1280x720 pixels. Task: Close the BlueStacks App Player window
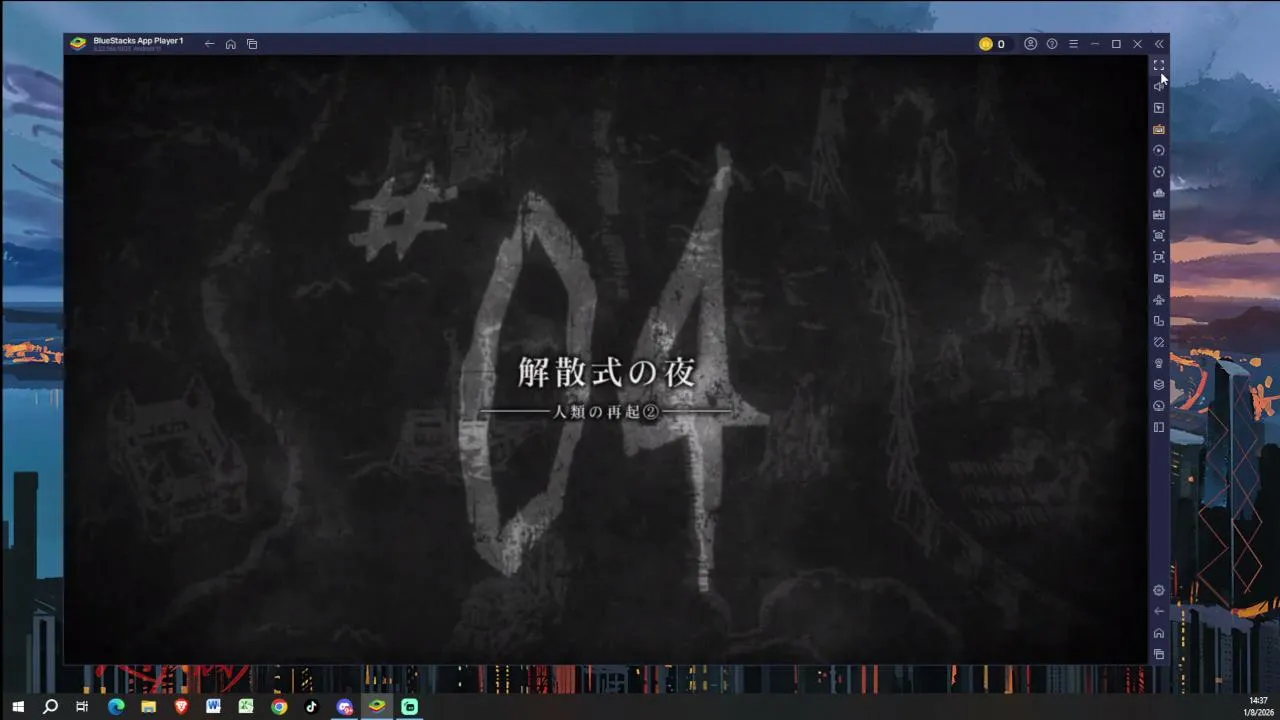(1138, 44)
